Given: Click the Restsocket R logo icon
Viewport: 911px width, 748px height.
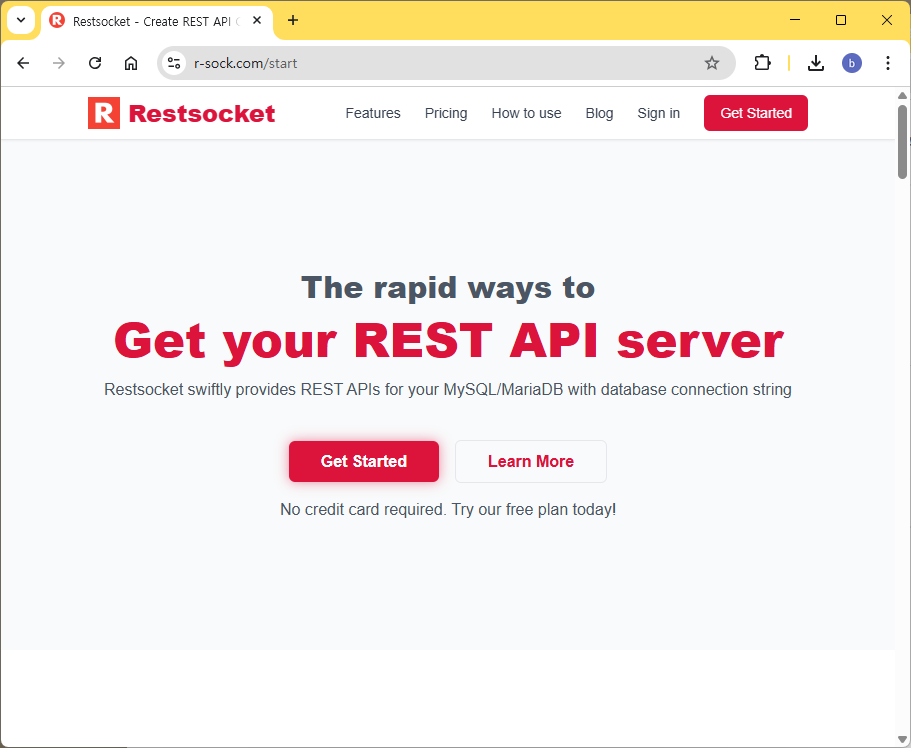Looking at the screenshot, I should click(x=104, y=113).
